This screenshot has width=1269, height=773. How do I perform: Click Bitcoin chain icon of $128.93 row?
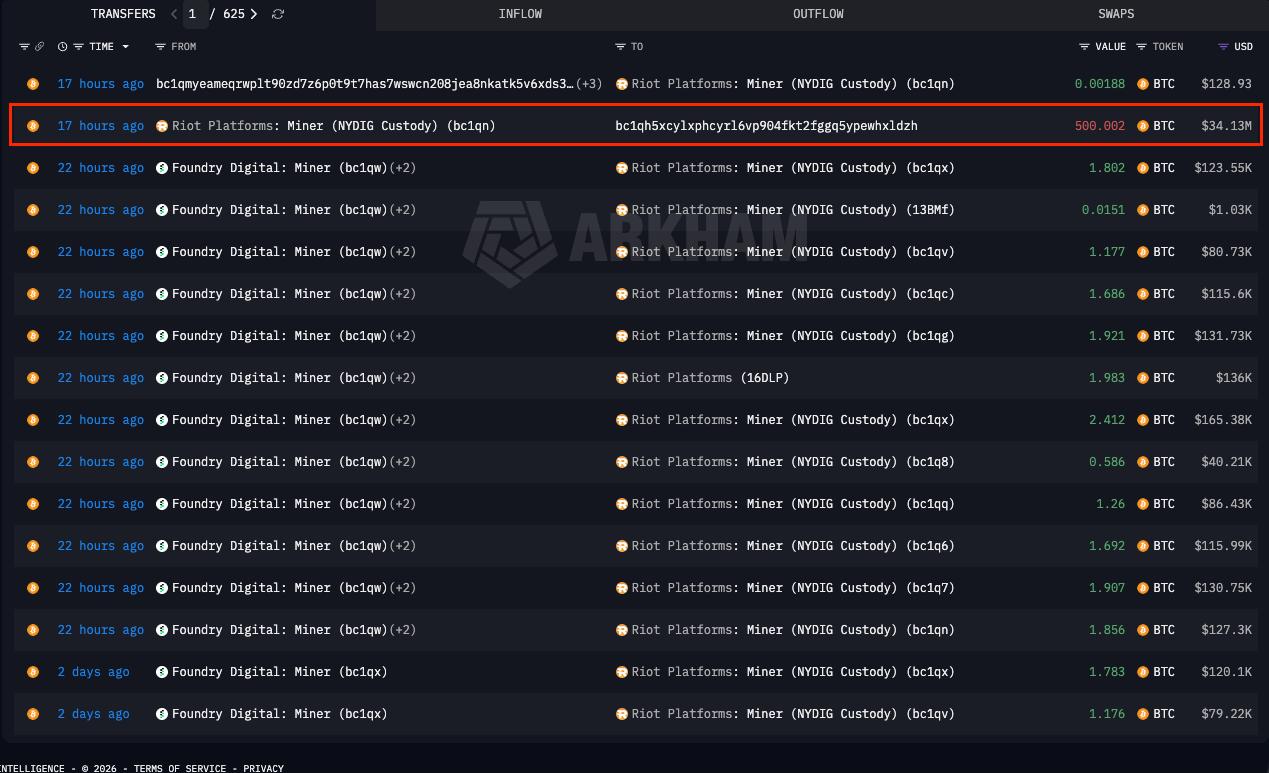pos(33,84)
